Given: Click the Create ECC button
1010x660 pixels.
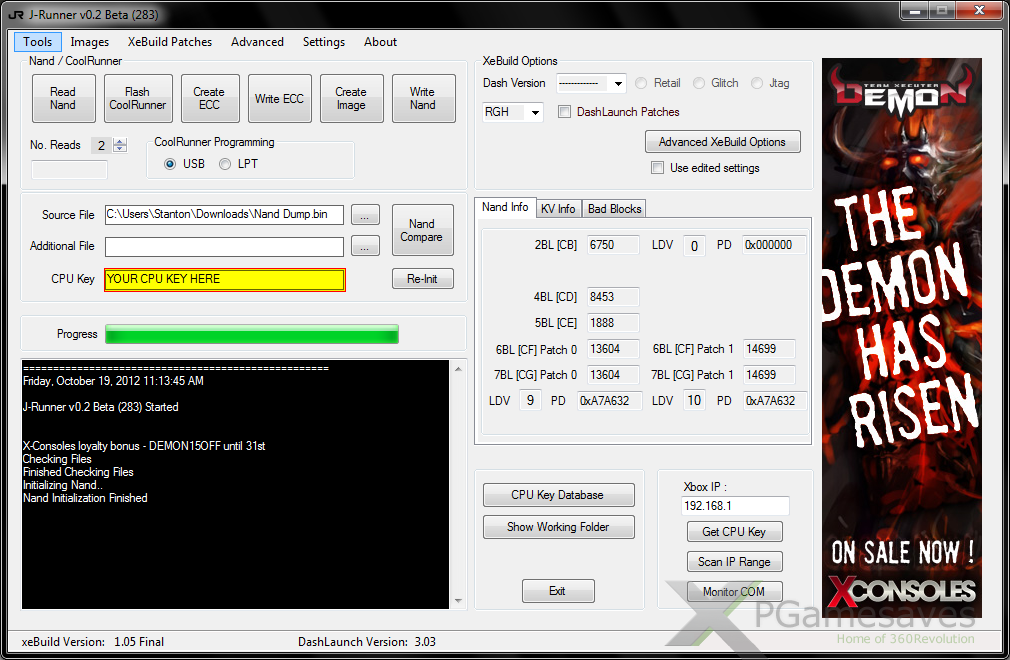Looking at the screenshot, I should [209, 98].
